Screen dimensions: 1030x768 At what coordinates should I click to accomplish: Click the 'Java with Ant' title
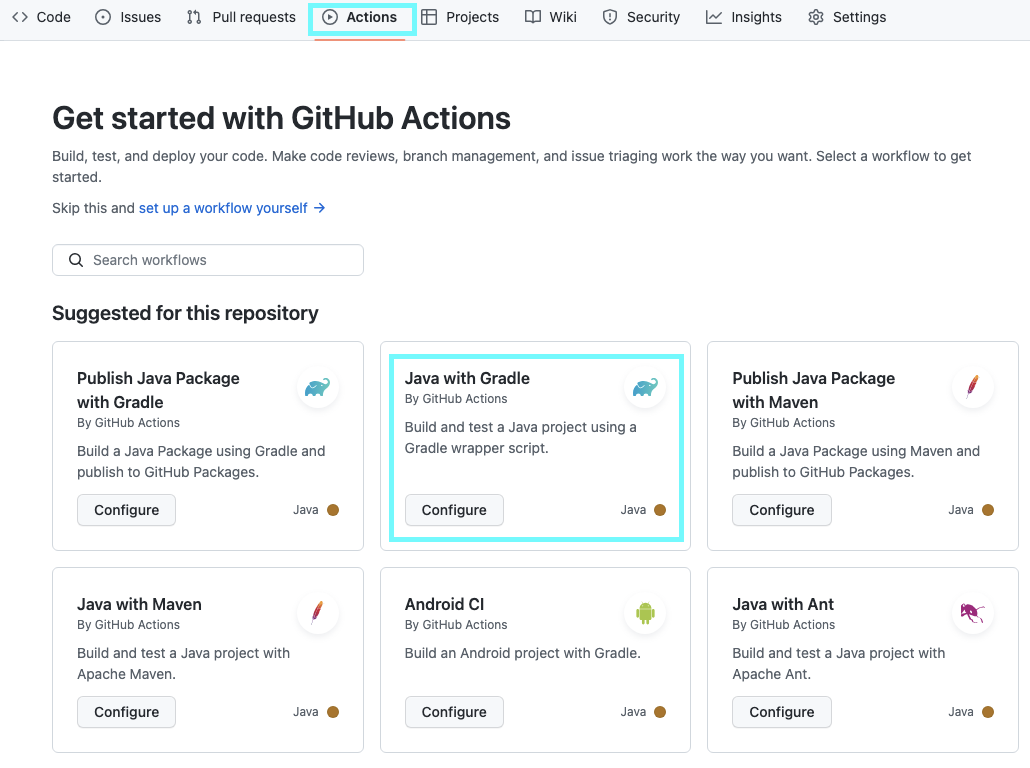(783, 604)
